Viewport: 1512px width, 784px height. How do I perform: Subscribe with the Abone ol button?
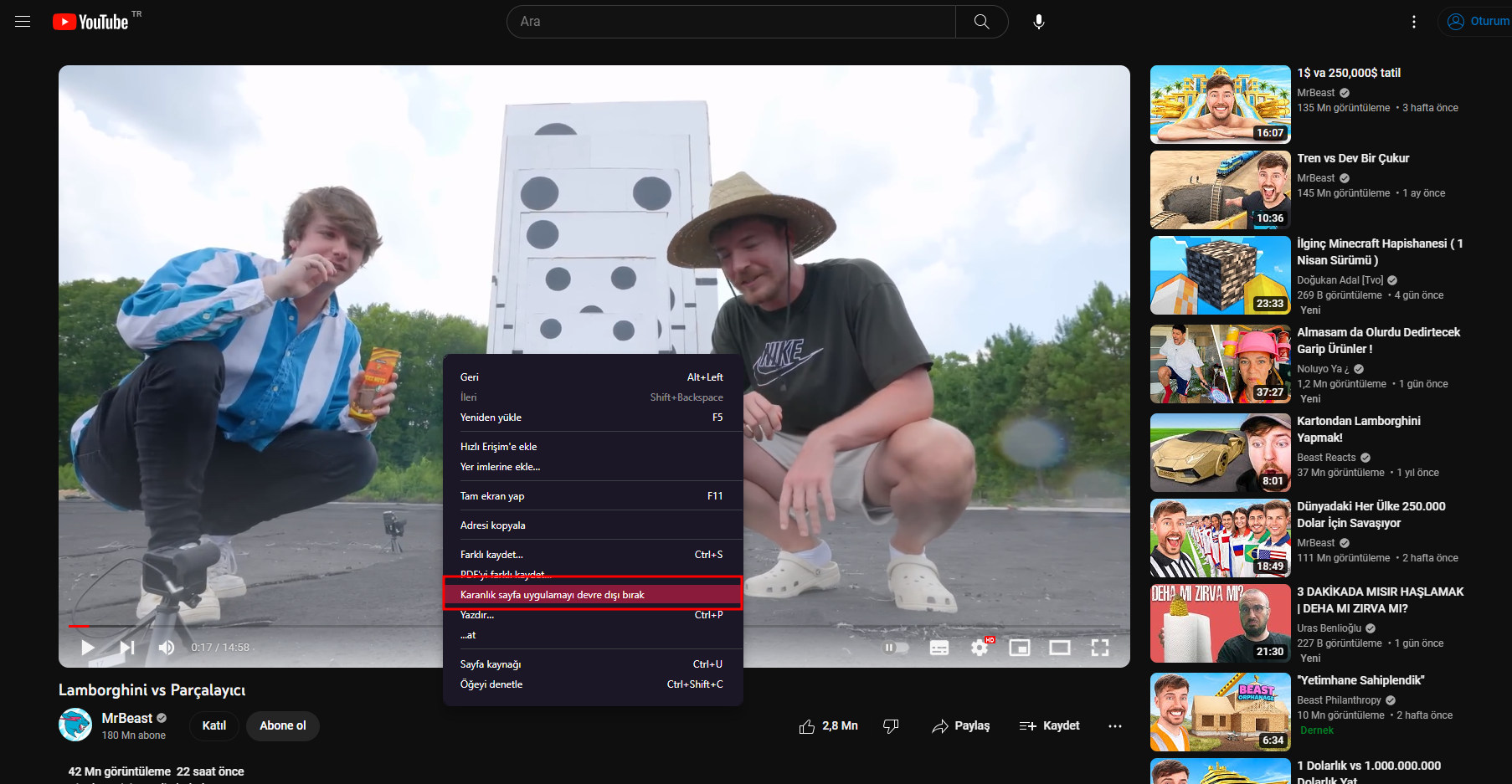[x=283, y=726]
